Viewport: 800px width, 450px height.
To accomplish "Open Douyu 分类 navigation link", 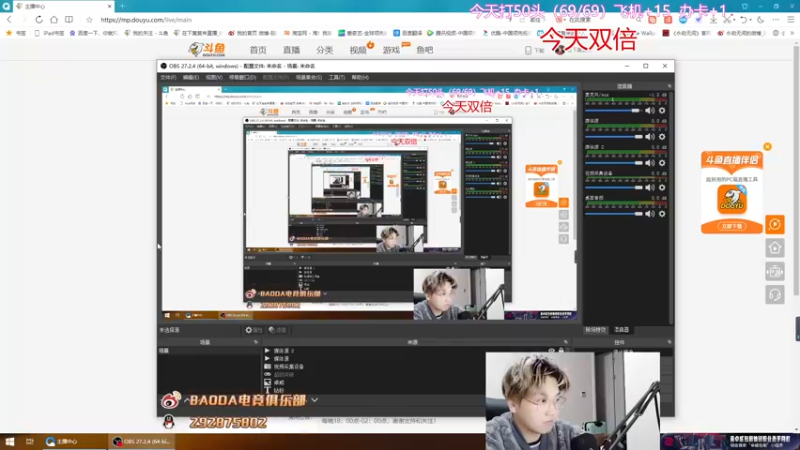I will tap(324, 50).
